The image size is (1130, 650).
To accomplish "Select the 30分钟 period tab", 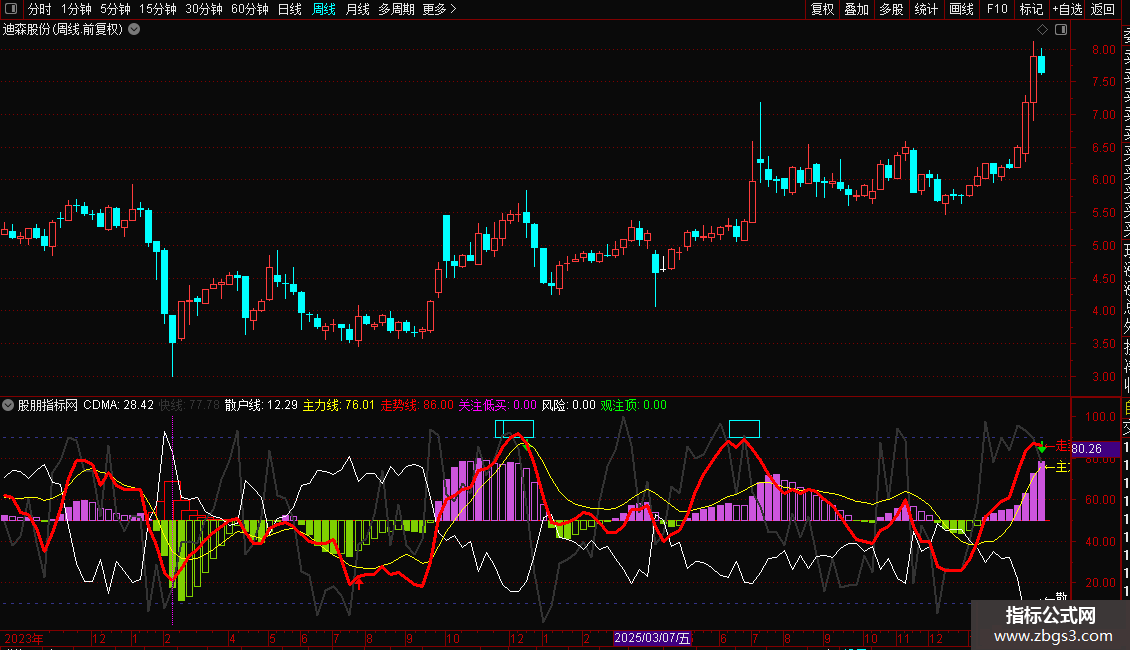I will click(x=204, y=9).
